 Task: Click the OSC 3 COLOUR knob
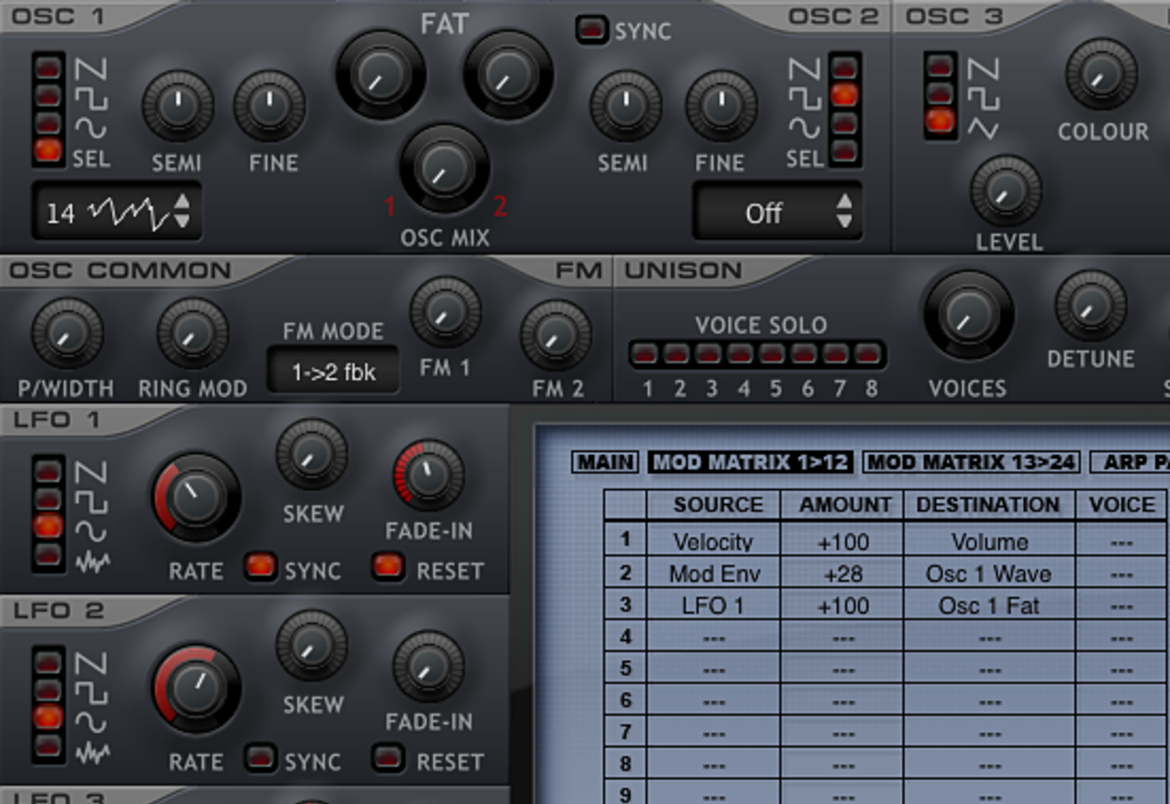1101,74
